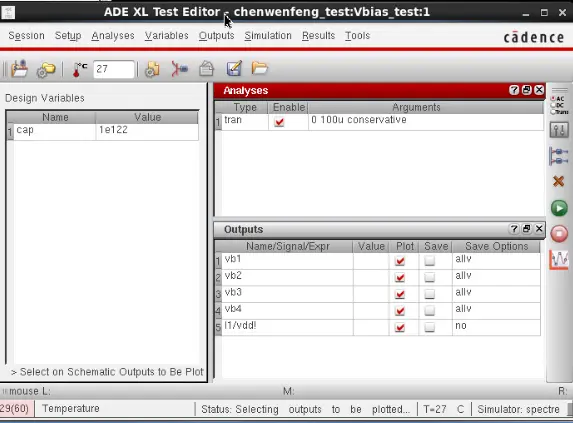The image size is (573, 423).
Task: Click the red netlist/stimuli toolbar icon
Action: coord(179,69)
